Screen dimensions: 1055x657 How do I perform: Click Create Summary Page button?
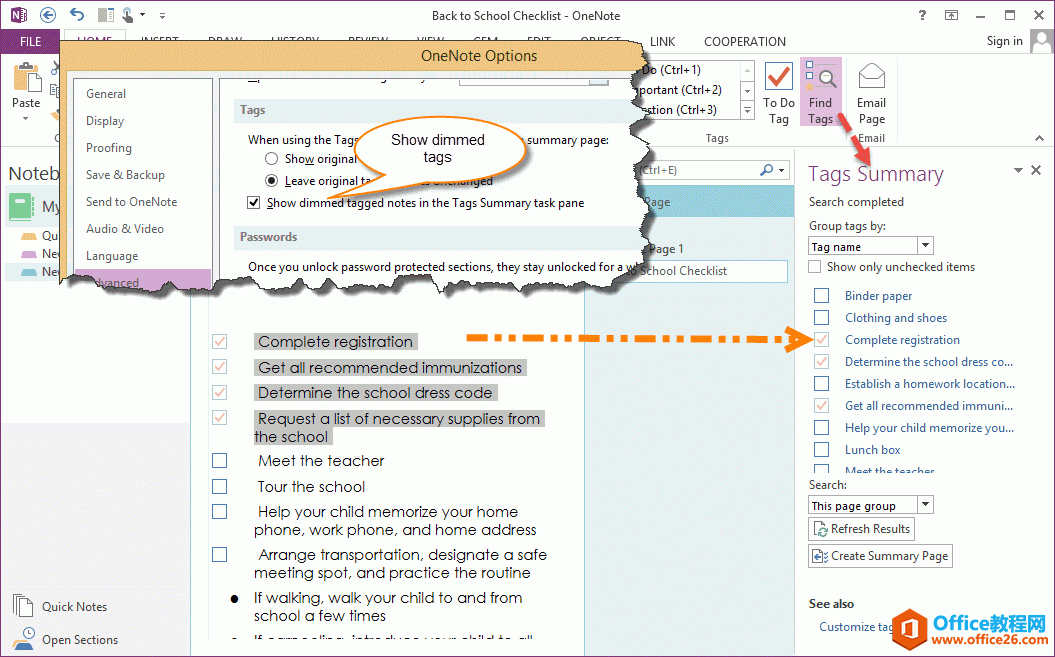tap(880, 556)
